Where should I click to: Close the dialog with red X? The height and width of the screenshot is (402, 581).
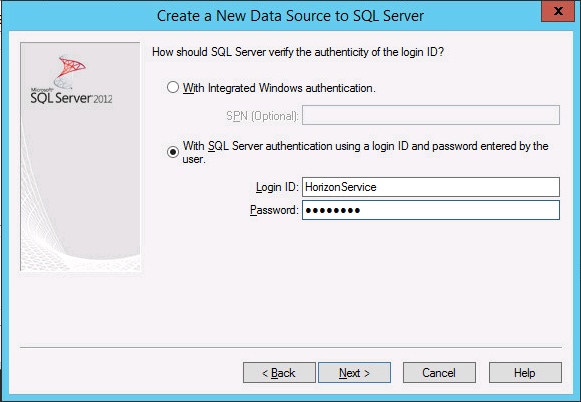(x=558, y=11)
